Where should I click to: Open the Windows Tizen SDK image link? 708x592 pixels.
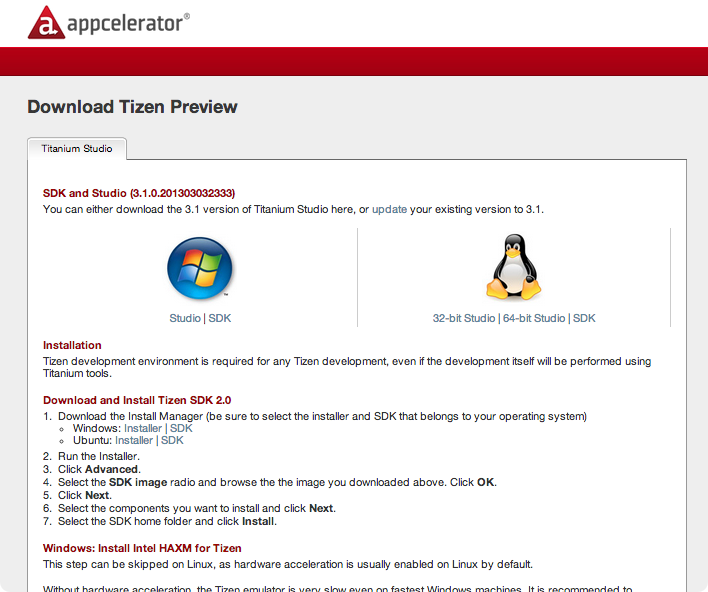pos(181,428)
